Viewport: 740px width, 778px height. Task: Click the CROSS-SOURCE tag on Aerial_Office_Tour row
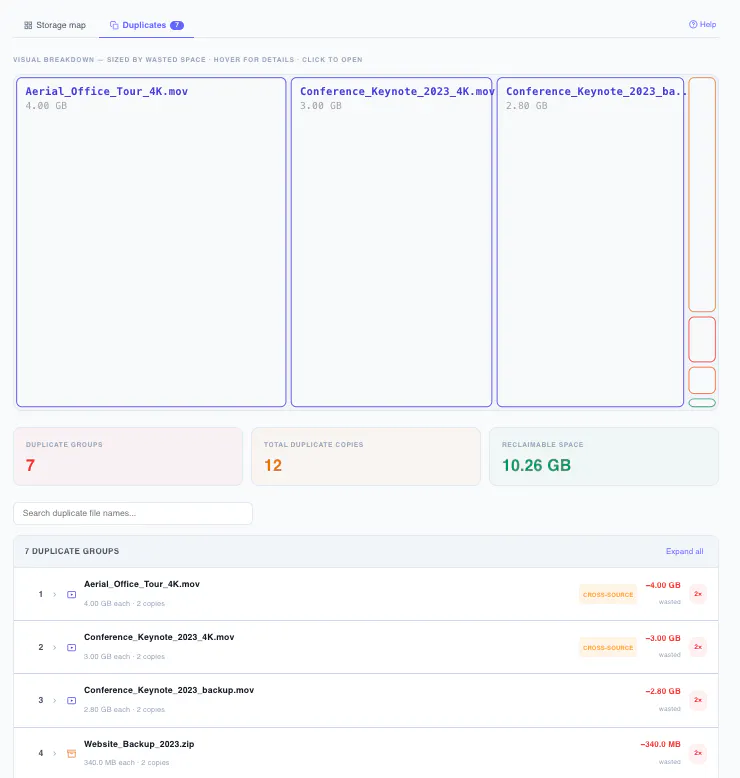(608, 594)
